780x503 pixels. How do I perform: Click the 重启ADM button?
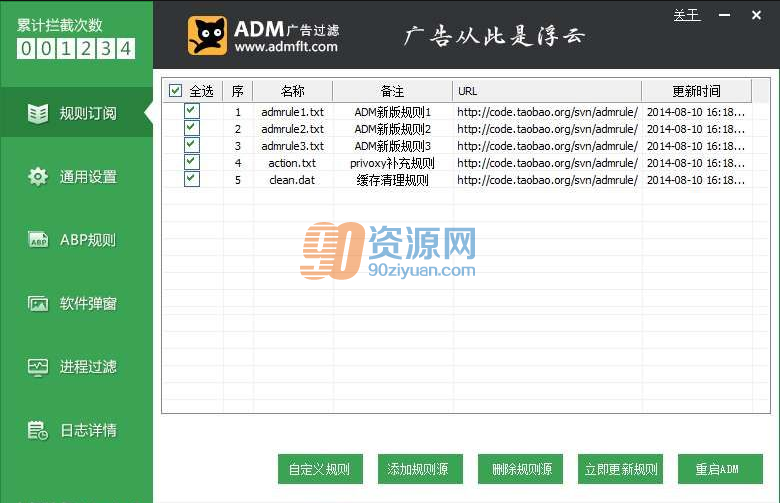coord(720,469)
